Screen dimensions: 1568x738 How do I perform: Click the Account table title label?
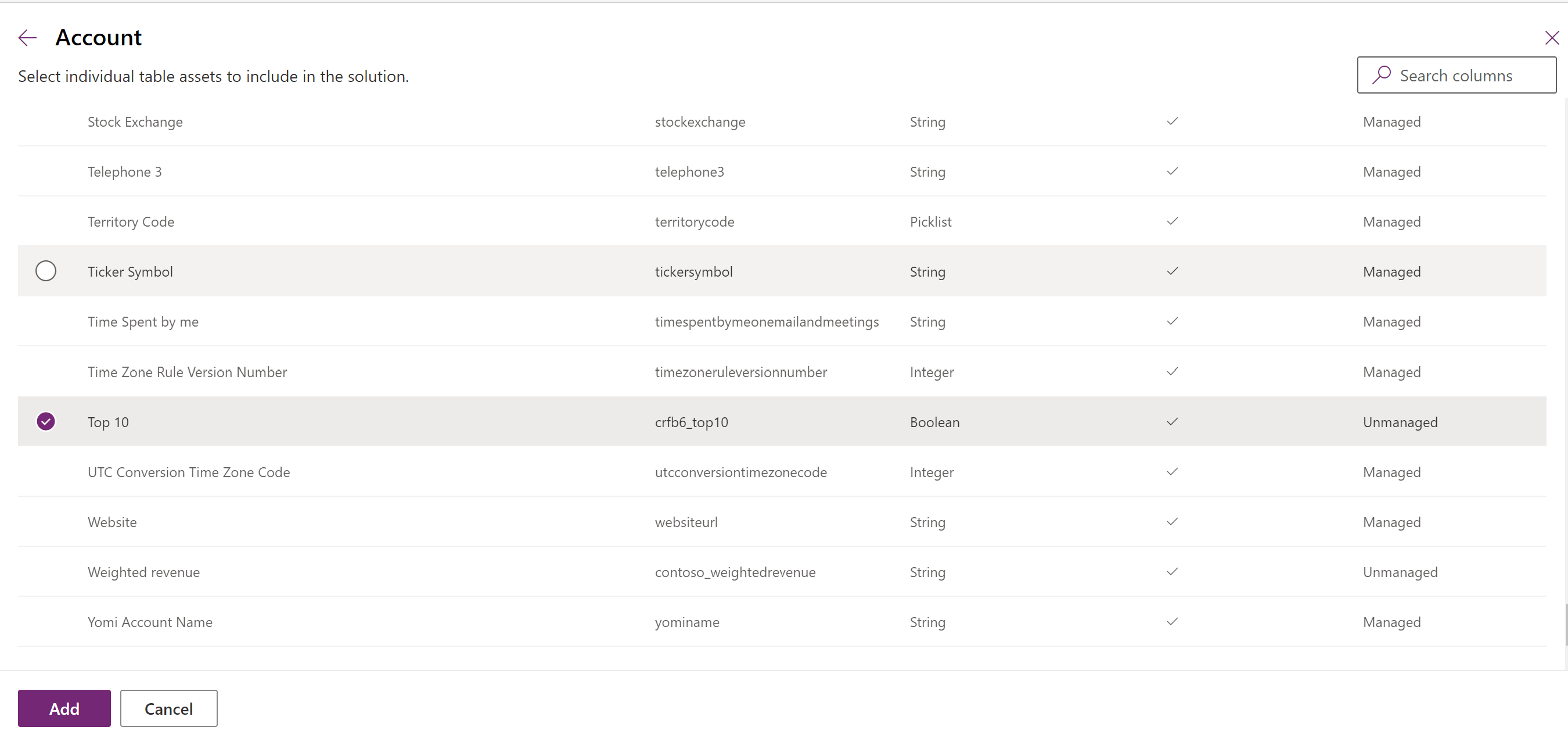click(98, 37)
